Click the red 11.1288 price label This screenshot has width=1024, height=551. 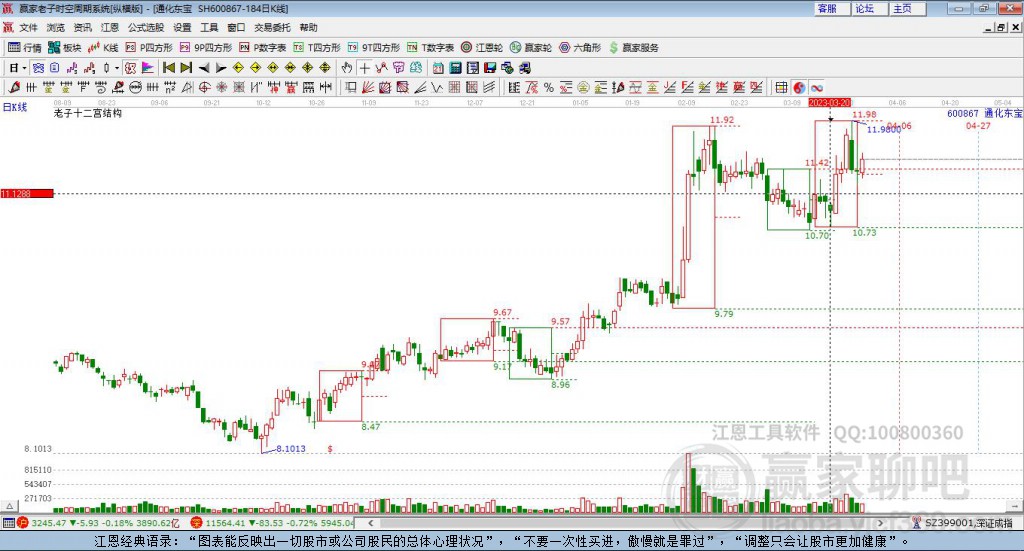pos(27,194)
